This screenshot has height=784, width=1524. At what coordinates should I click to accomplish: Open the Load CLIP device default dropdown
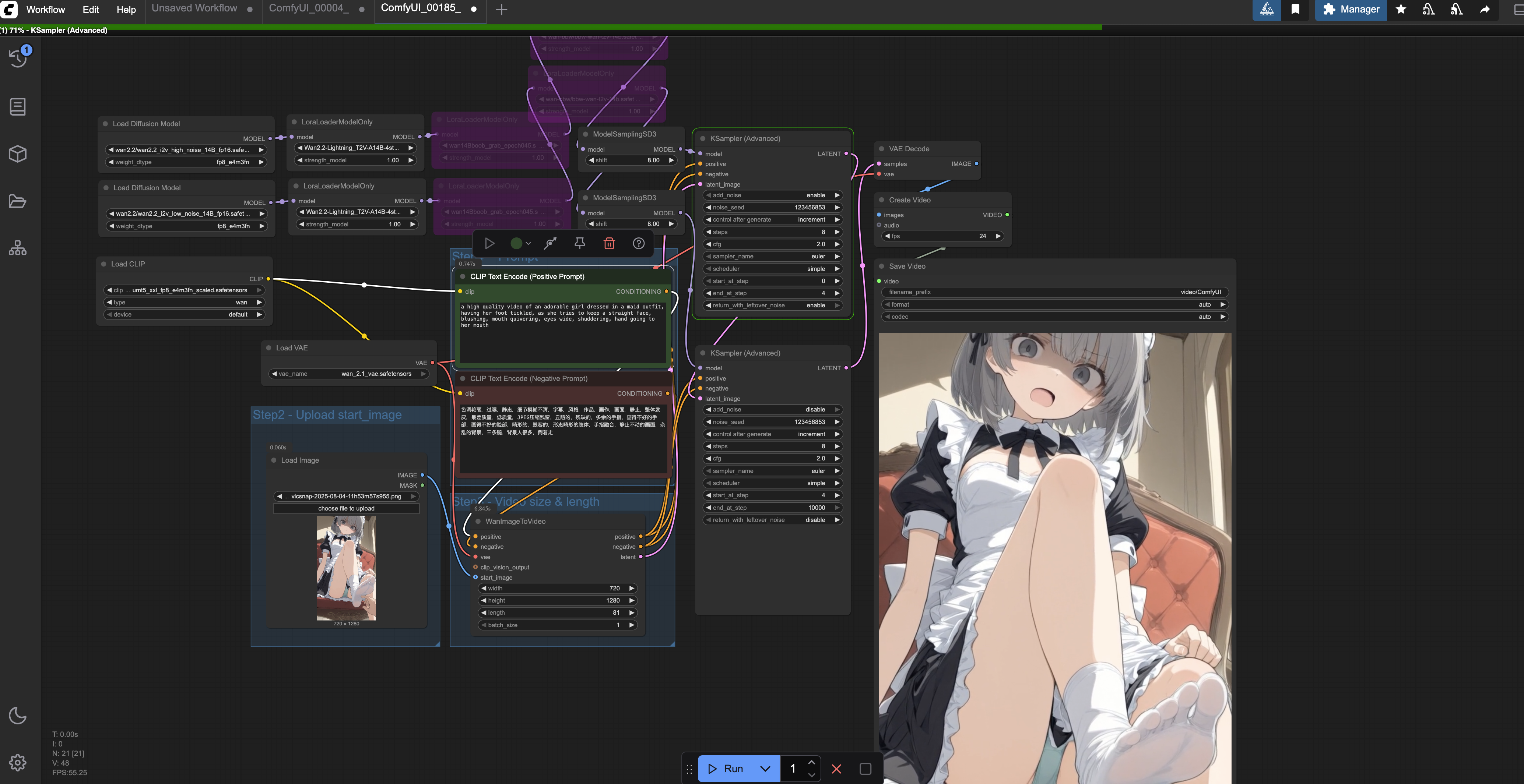tap(184, 315)
